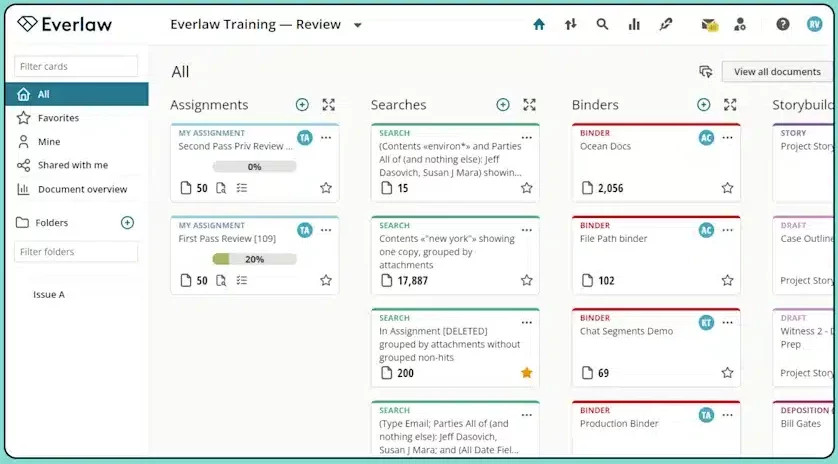
Task: Open the Storybuilder pen icon in header
Action: pyautogui.click(x=665, y=25)
